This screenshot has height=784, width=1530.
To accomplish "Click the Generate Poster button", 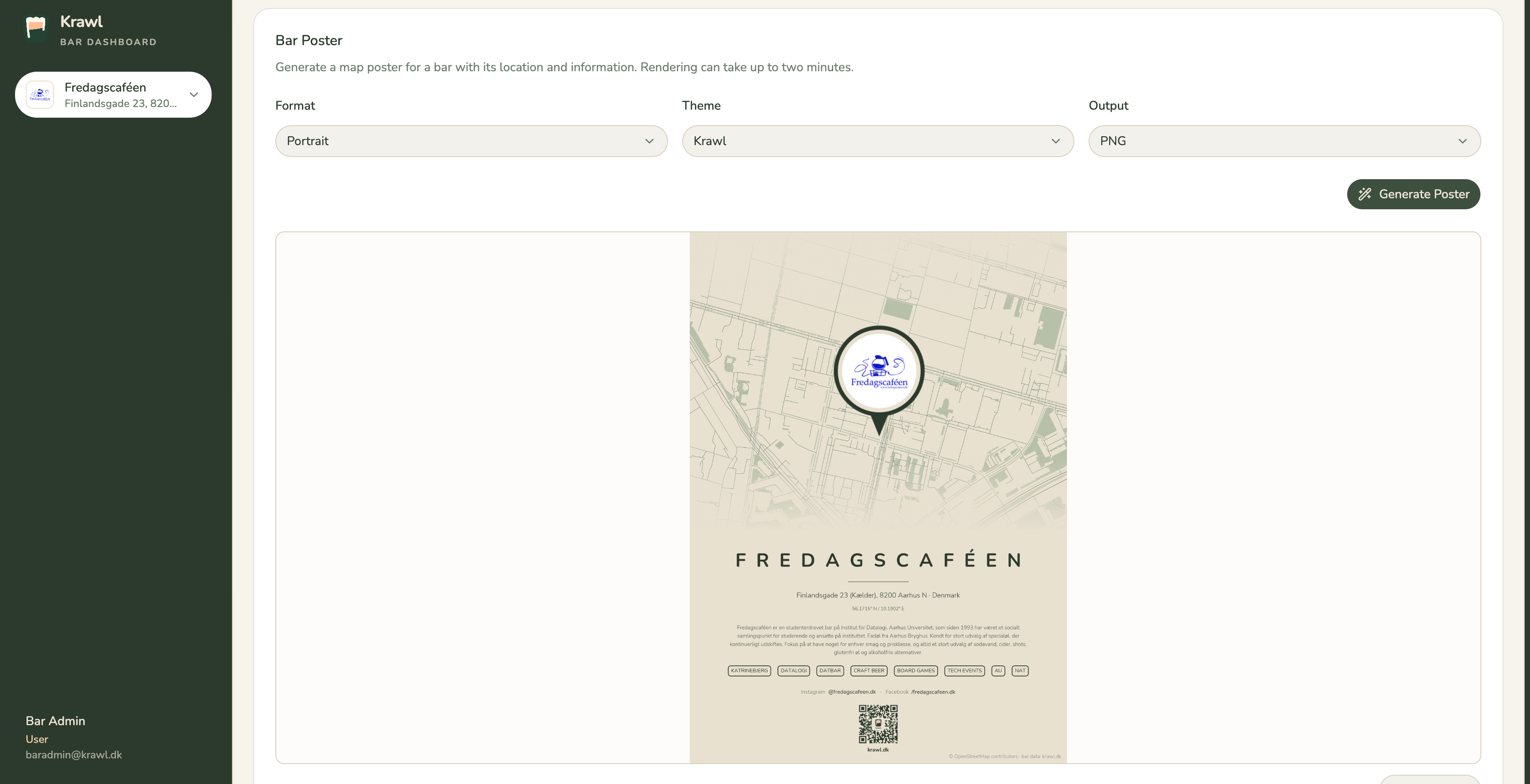I will pos(1413,194).
